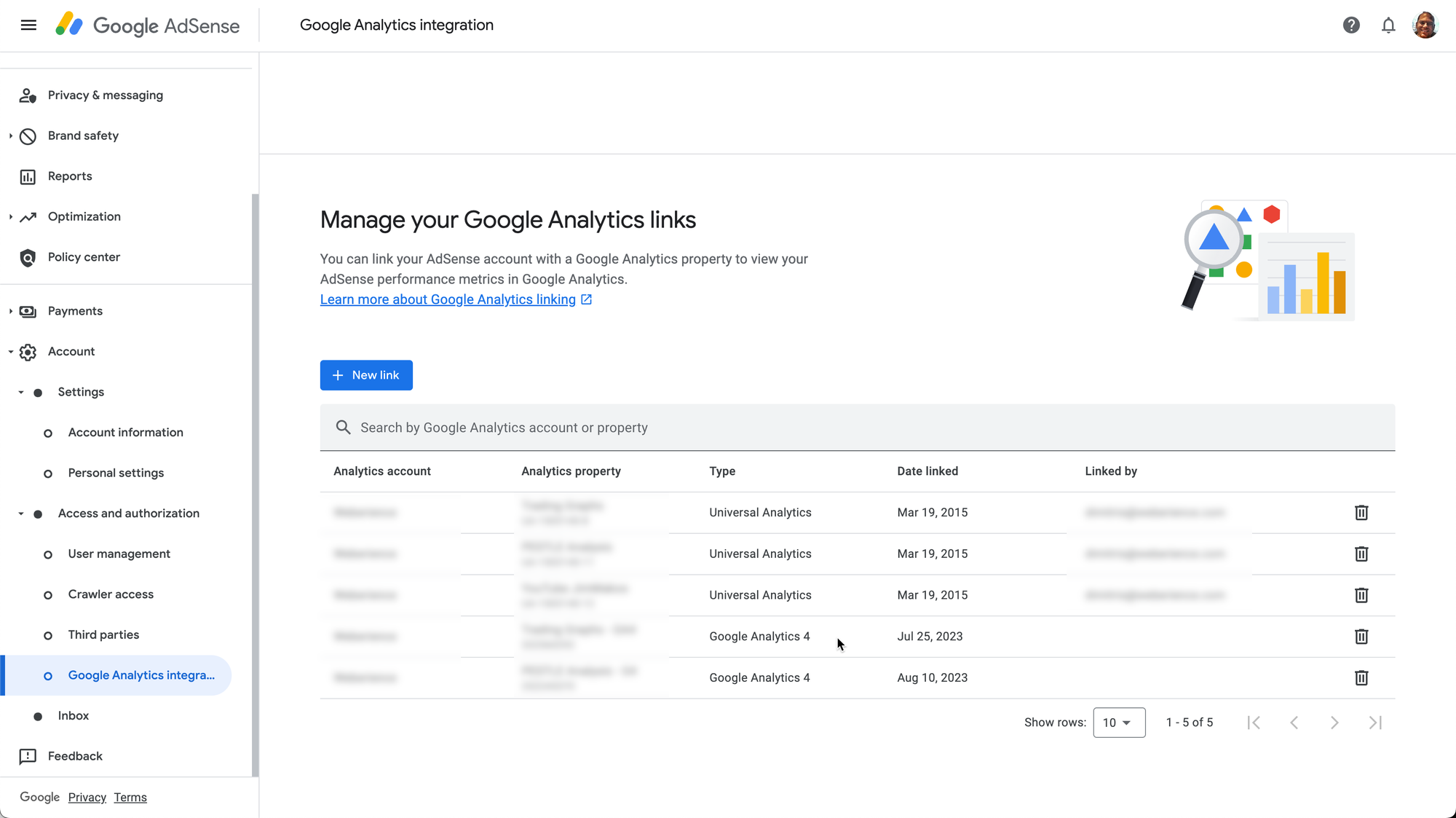Click the Help question mark icon

[1351, 25]
